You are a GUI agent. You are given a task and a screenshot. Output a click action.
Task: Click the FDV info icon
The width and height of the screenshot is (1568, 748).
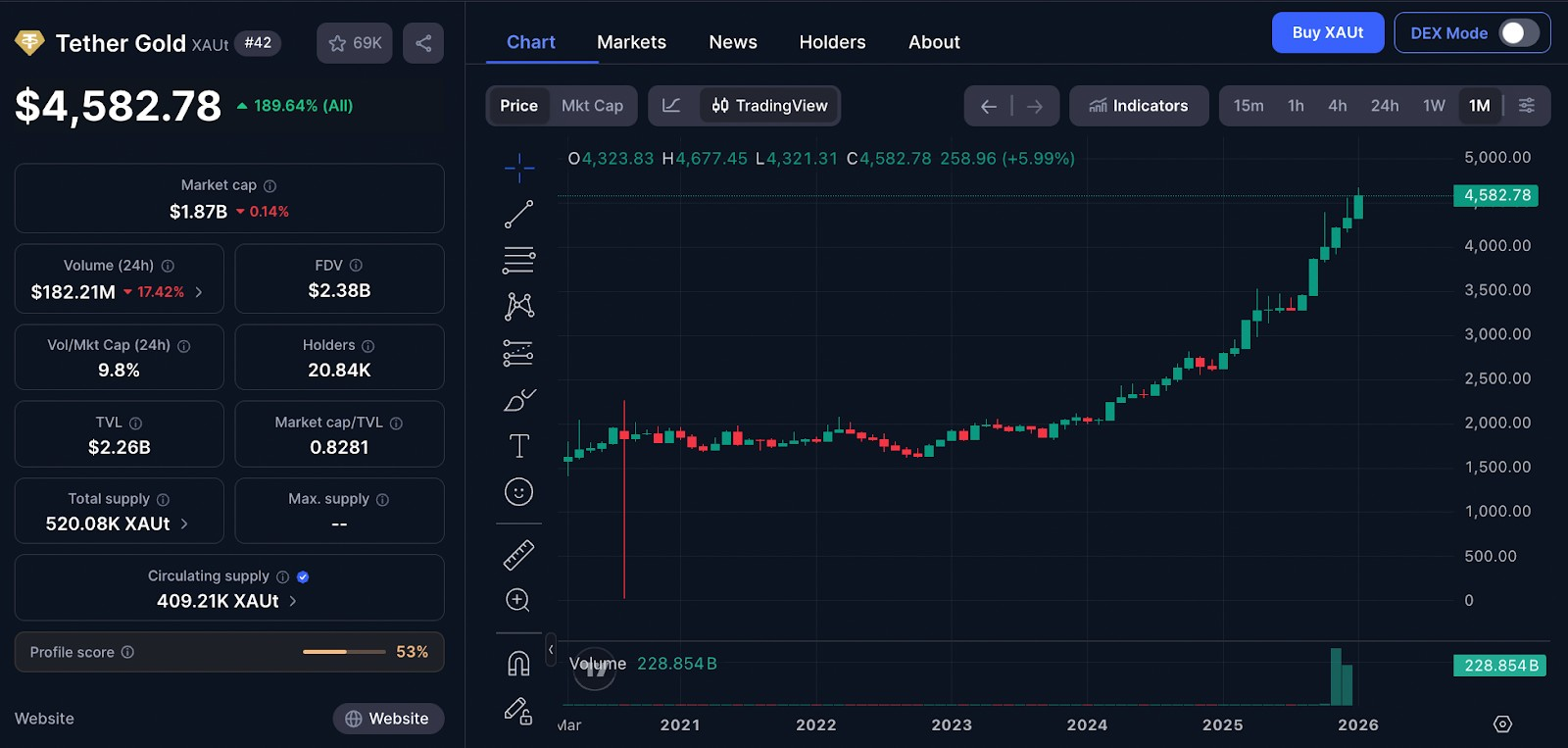pos(356,266)
